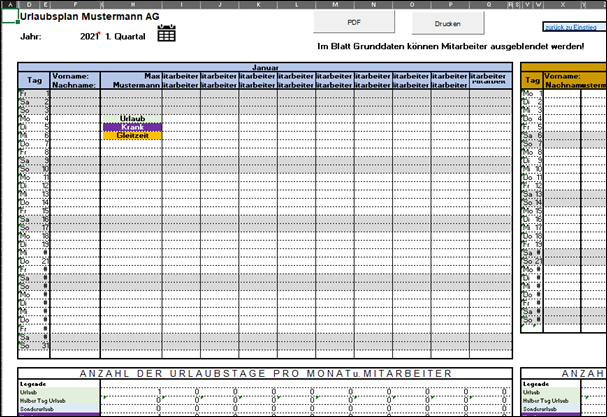The width and height of the screenshot is (607, 417).
Task: Select the year 2021 cell
Action: 89,36
